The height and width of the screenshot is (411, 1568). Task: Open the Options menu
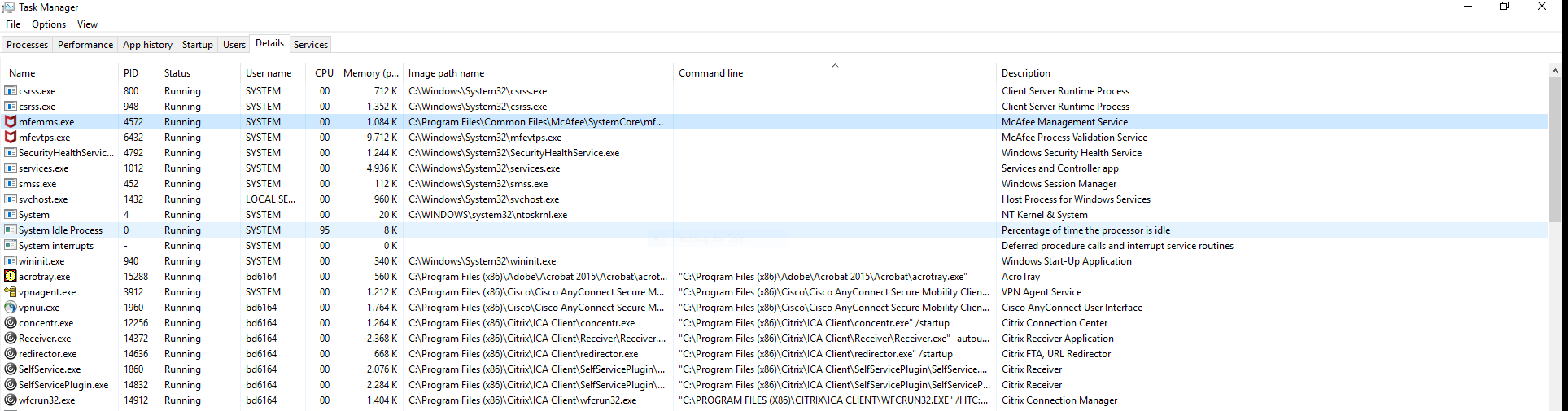49,24
